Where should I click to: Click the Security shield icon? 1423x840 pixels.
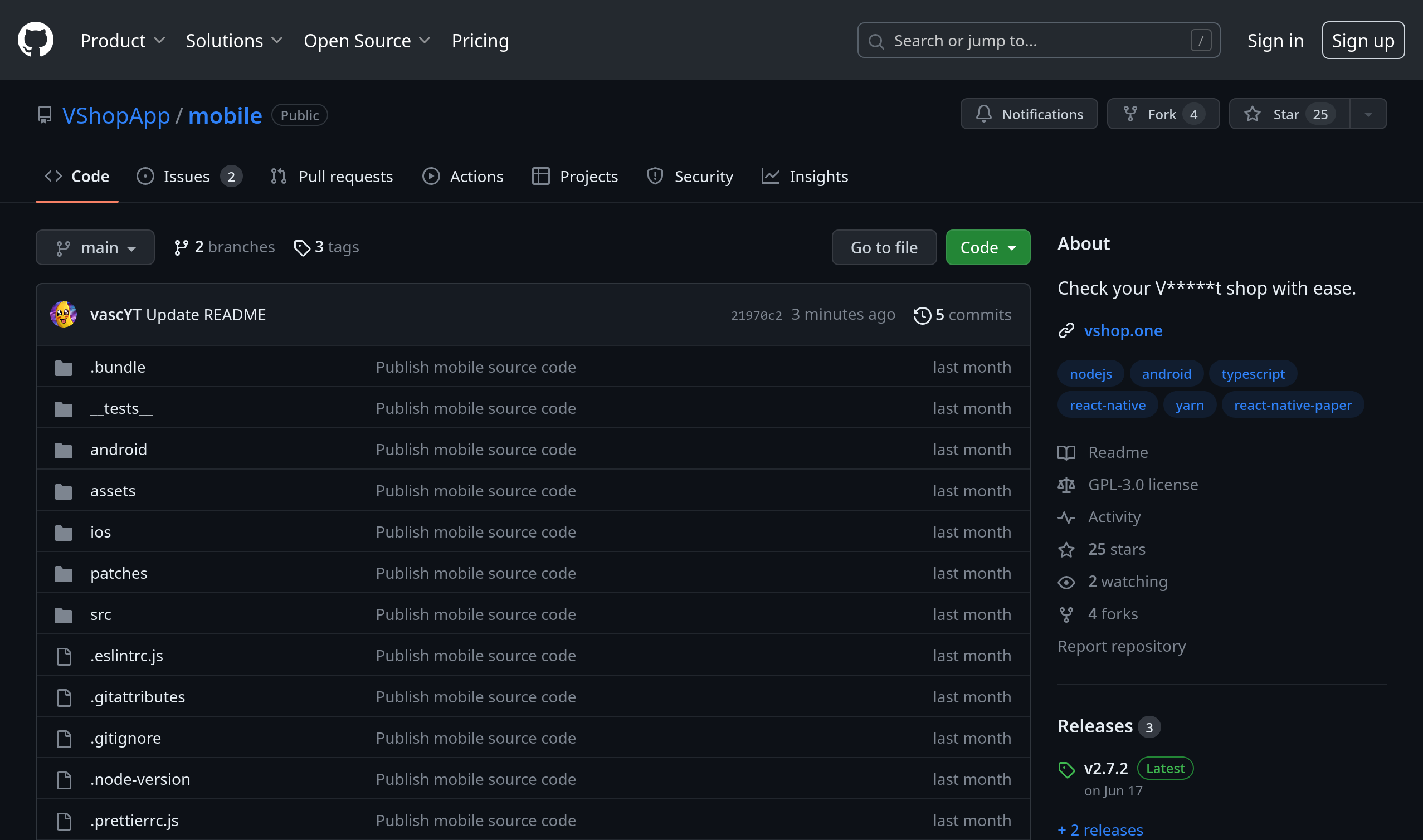coord(654,176)
